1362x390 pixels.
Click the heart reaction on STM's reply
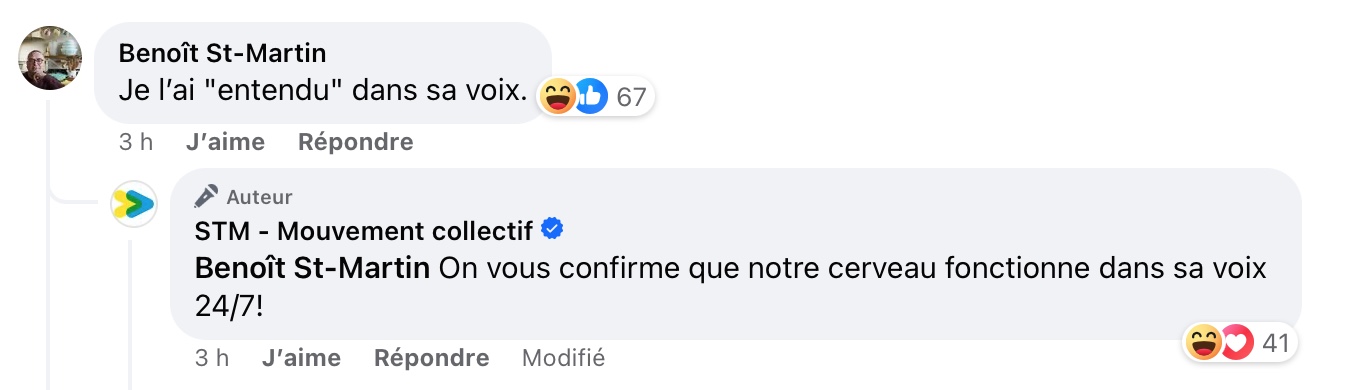(1237, 343)
